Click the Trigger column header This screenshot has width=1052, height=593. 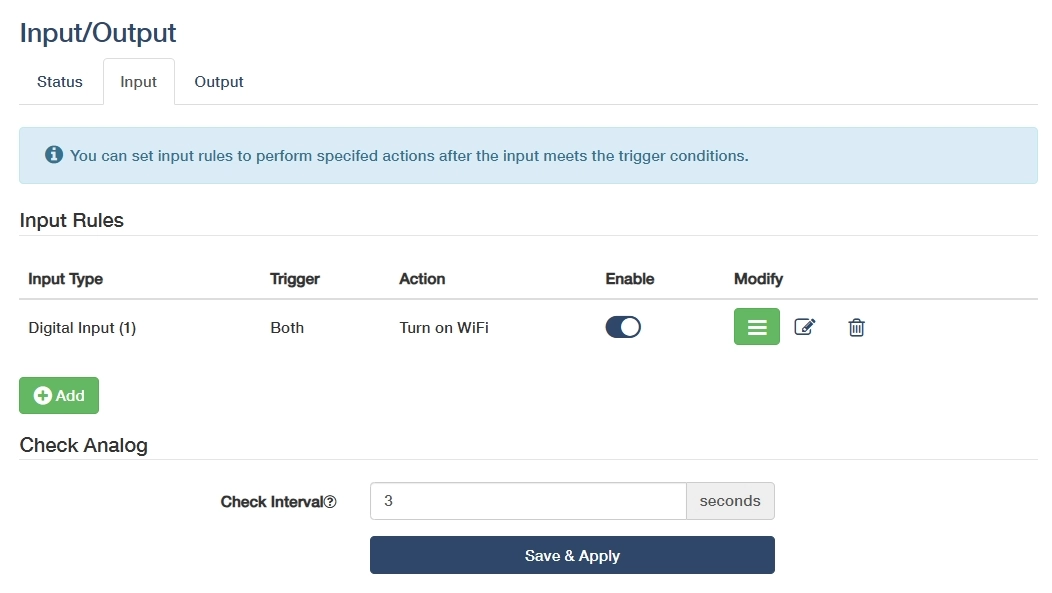pyautogui.click(x=295, y=279)
